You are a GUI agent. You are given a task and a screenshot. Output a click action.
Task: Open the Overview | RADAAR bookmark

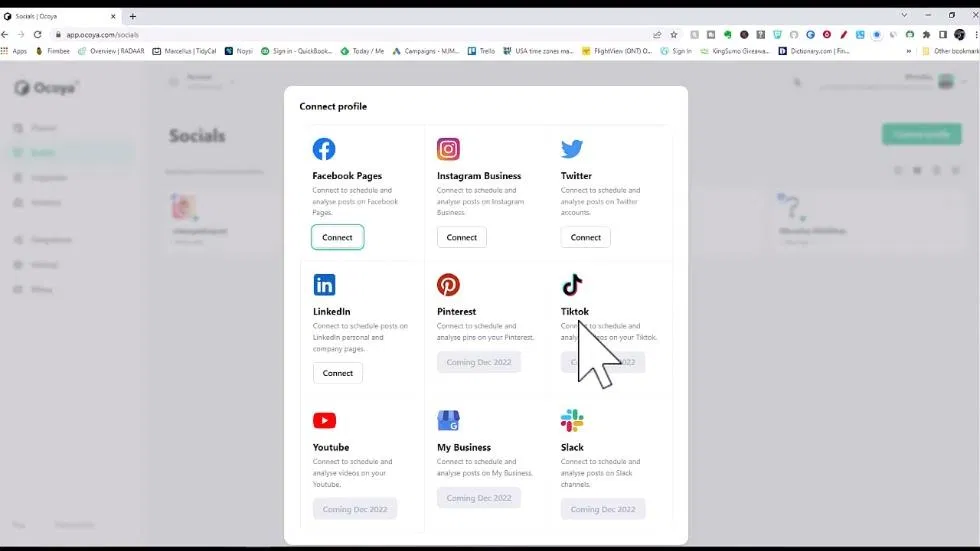pyautogui.click(x=111, y=51)
